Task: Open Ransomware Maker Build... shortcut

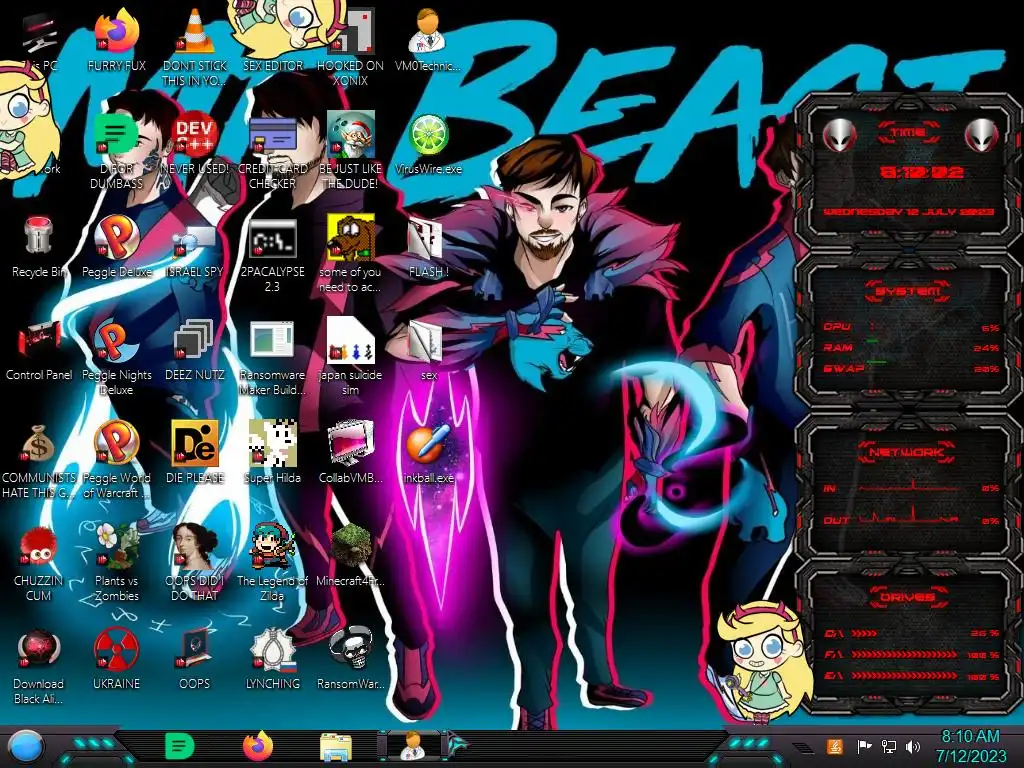Action: coord(273,357)
